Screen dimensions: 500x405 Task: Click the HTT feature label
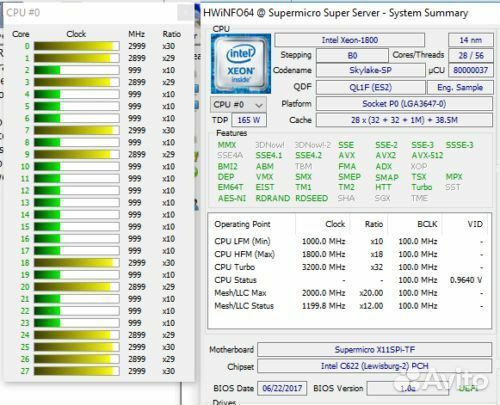coord(383,187)
